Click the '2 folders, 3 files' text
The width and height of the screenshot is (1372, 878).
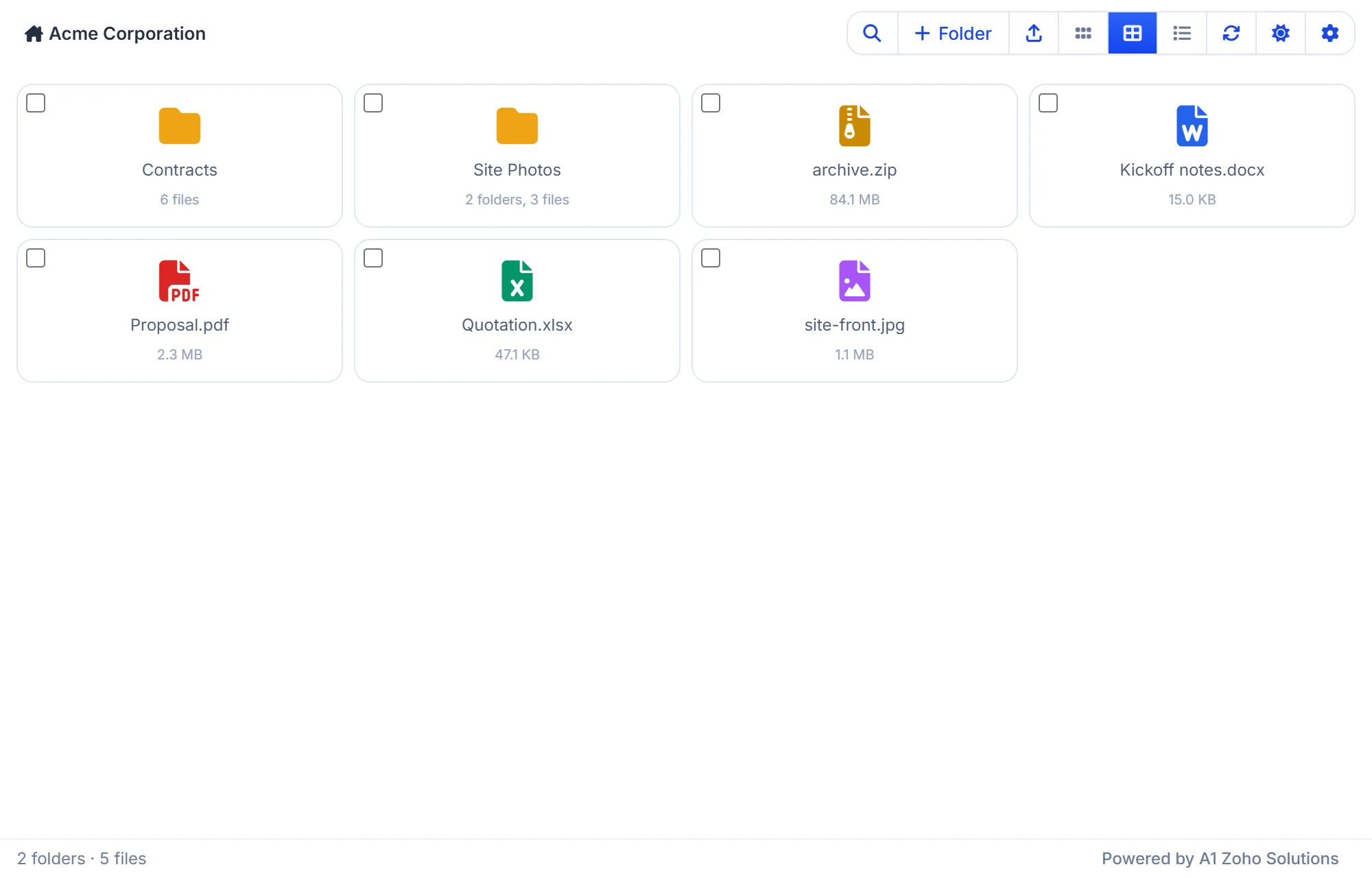(517, 200)
